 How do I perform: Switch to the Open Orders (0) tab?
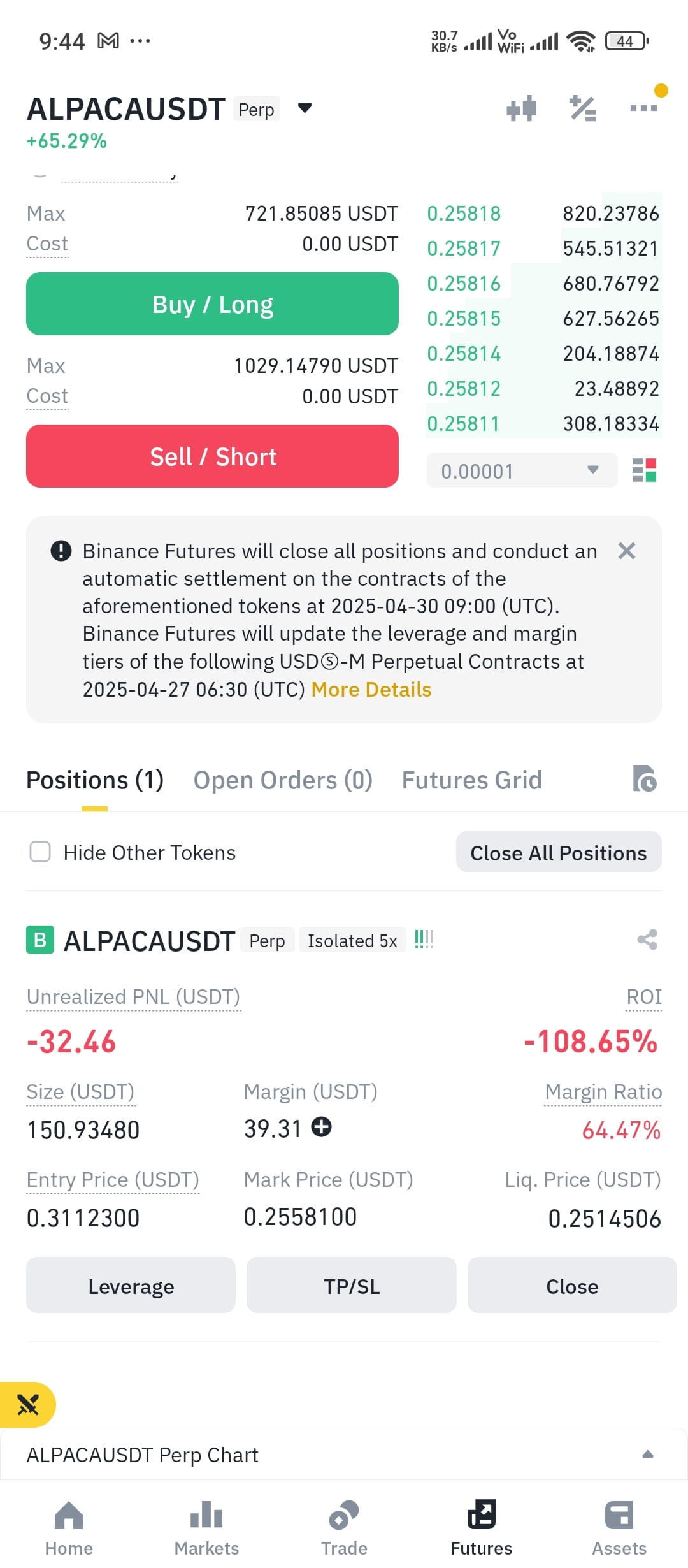[283, 780]
